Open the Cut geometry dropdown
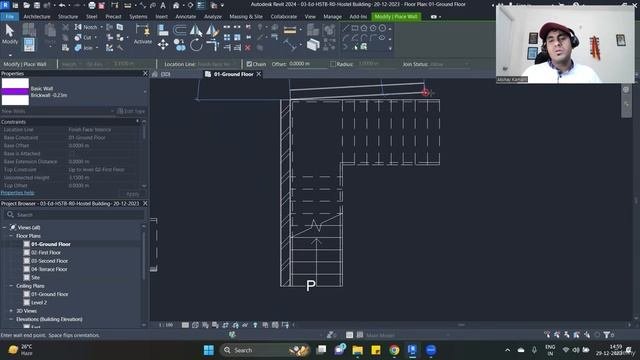This screenshot has height=360, width=640. [96, 38]
